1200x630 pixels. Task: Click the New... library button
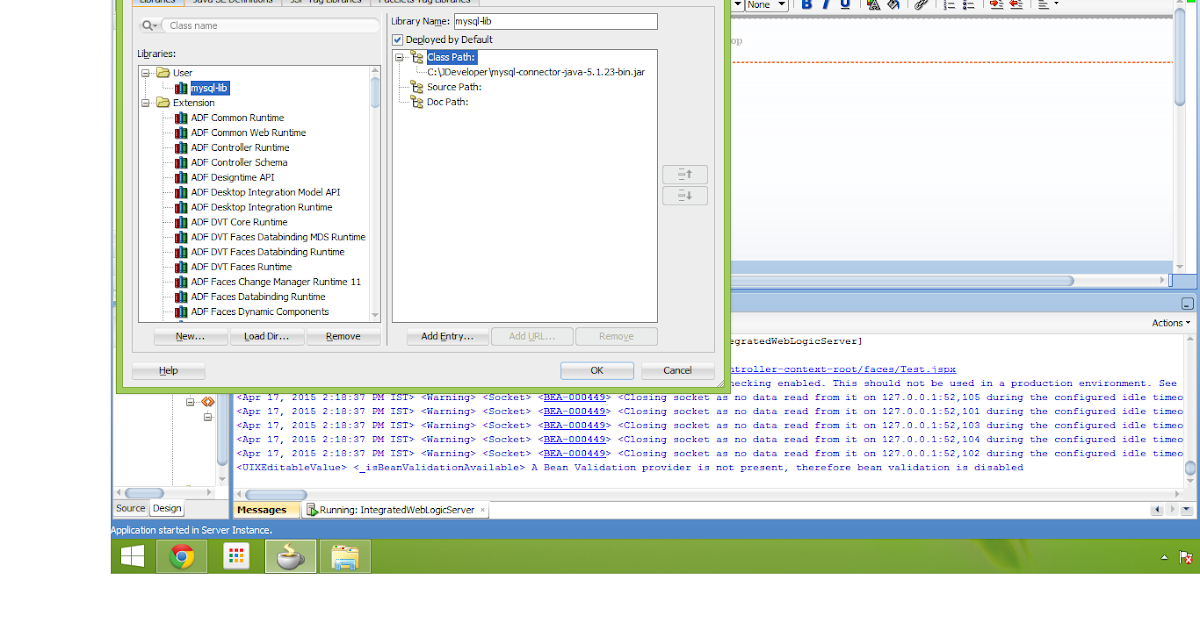coord(190,336)
